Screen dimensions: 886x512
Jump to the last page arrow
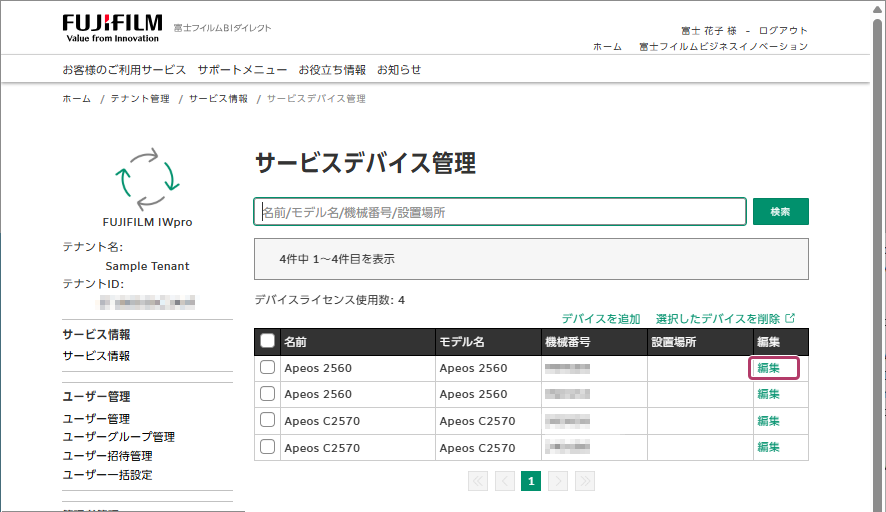tap(585, 481)
